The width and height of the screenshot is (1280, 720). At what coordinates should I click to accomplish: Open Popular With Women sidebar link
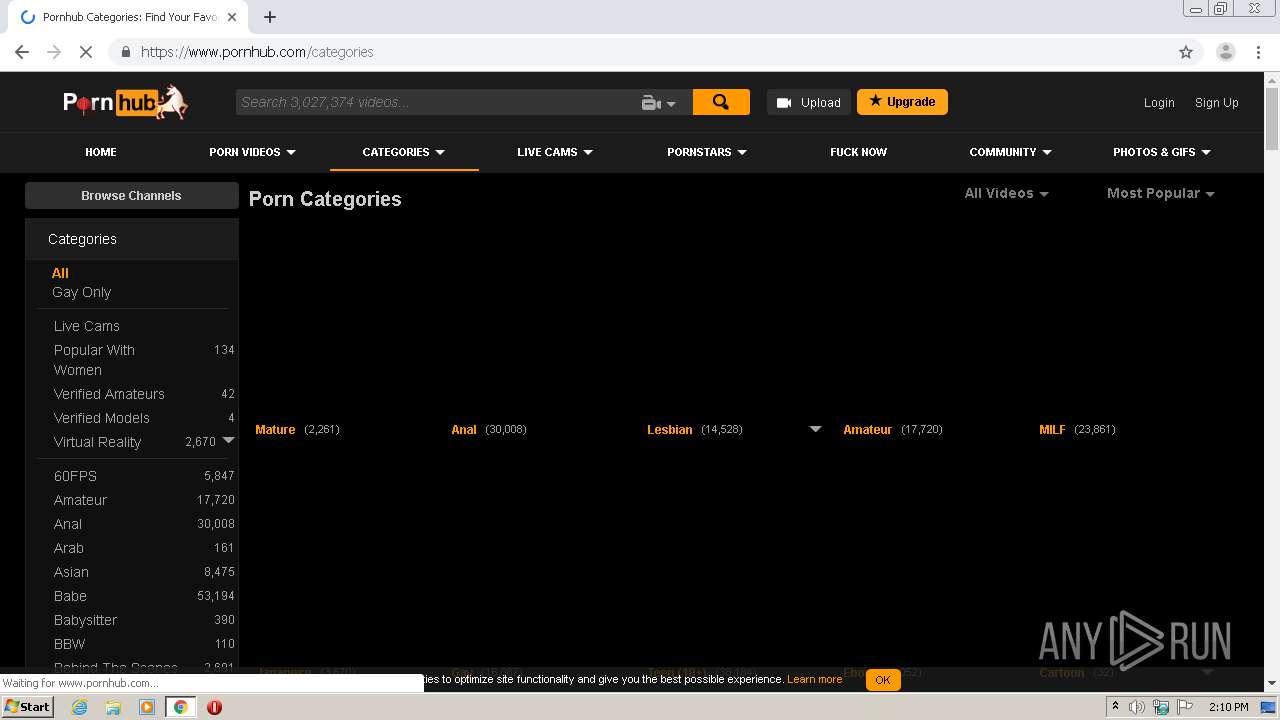[94, 360]
